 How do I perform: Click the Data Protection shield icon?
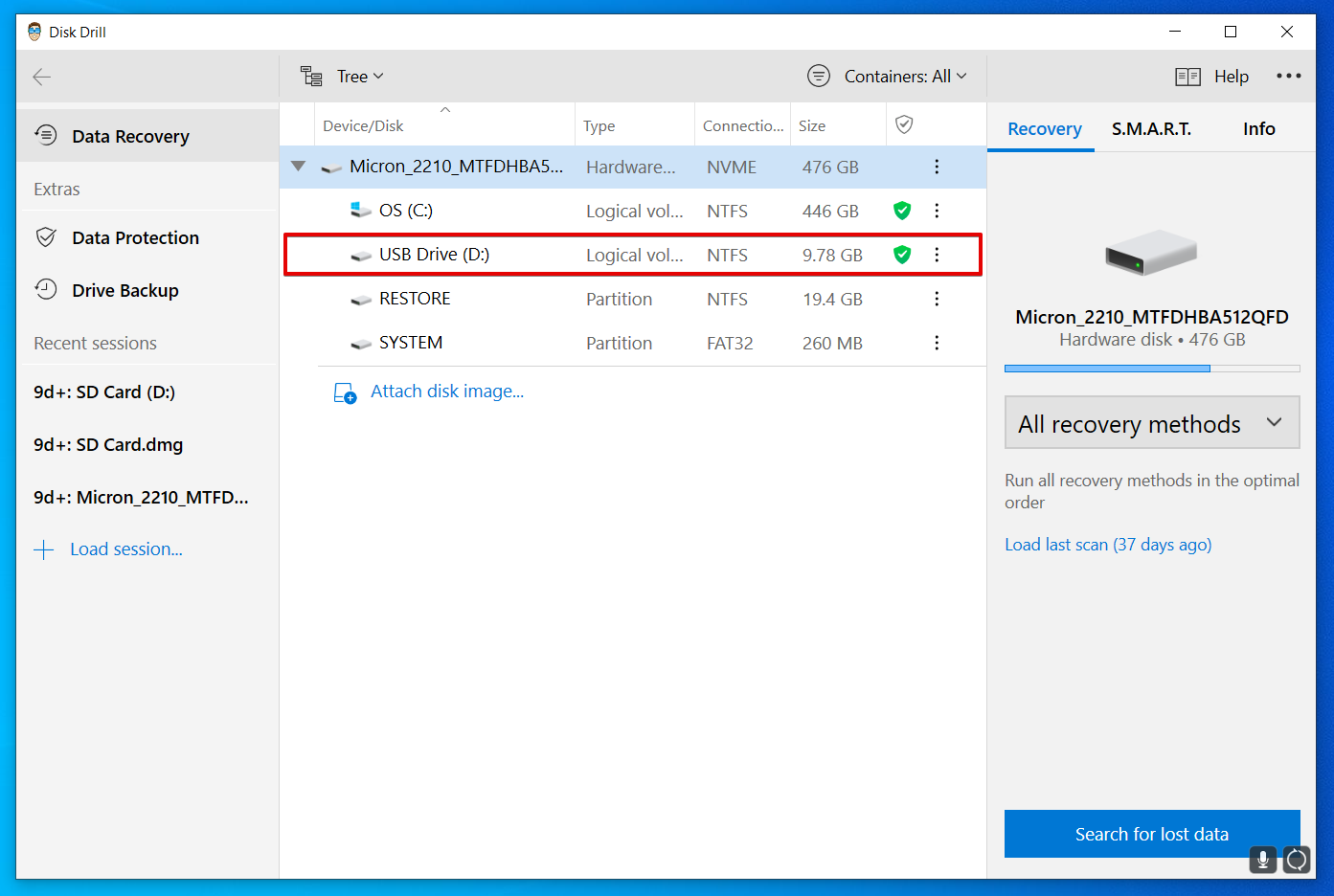pos(46,236)
